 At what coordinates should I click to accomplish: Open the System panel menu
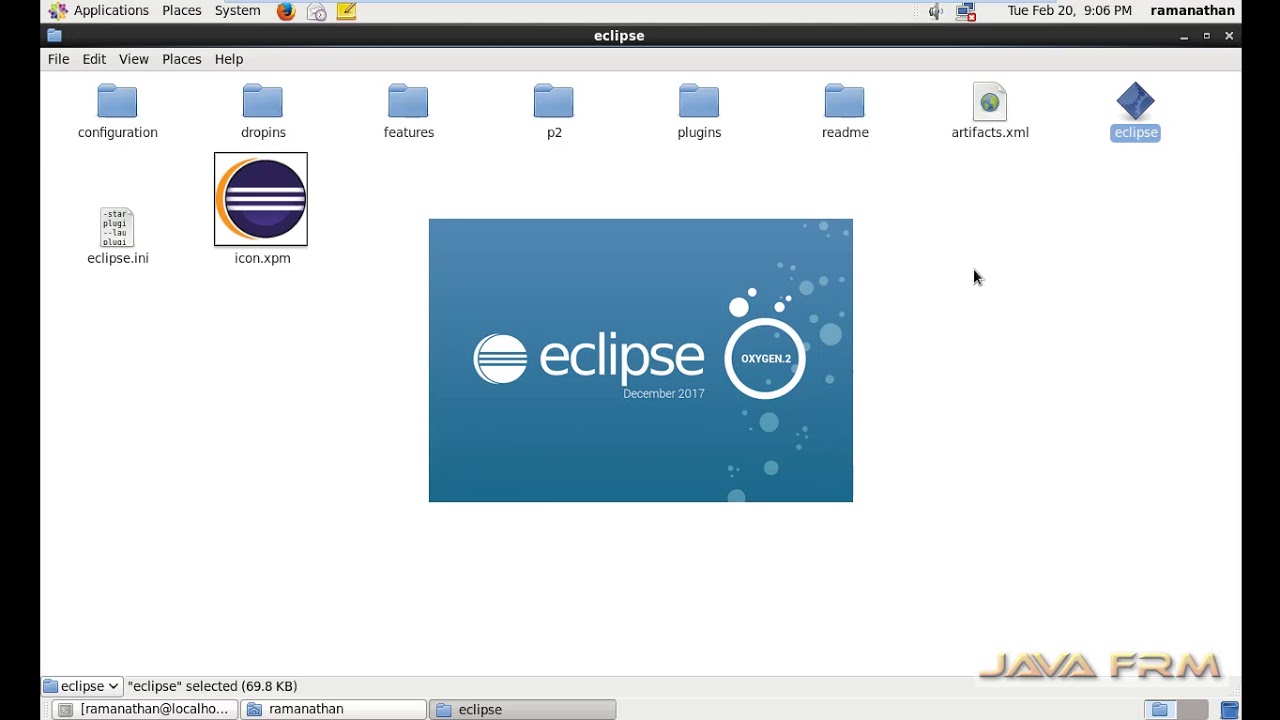coord(237,11)
